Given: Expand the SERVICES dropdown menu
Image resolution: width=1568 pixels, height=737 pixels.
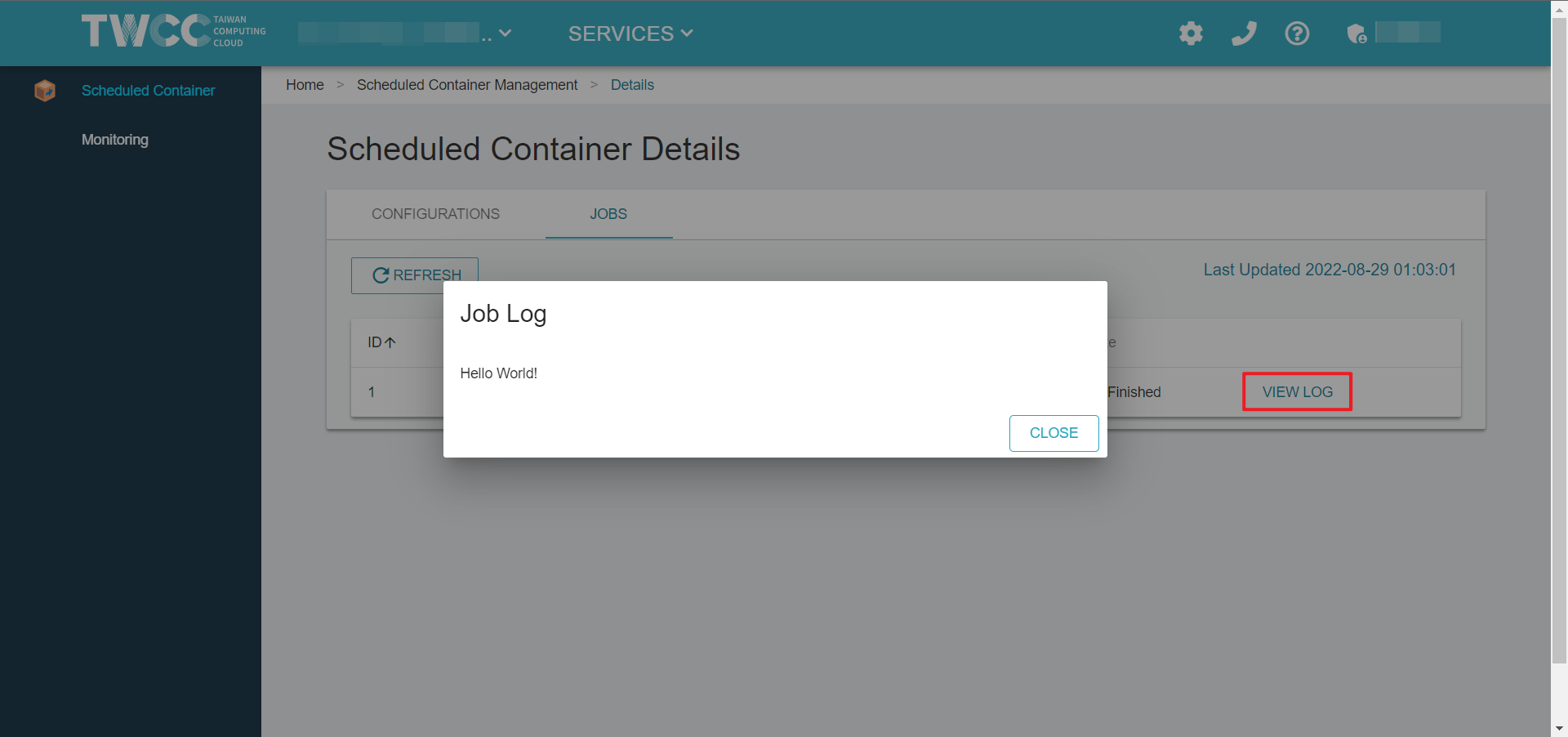Looking at the screenshot, I should coord(630,33).
